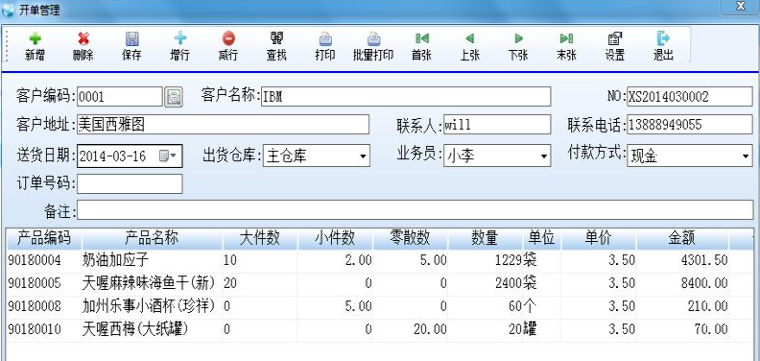Screen dimensions: 760x361
Task: Click the 客户编码 input field with 0001
Action: point(120,97)
